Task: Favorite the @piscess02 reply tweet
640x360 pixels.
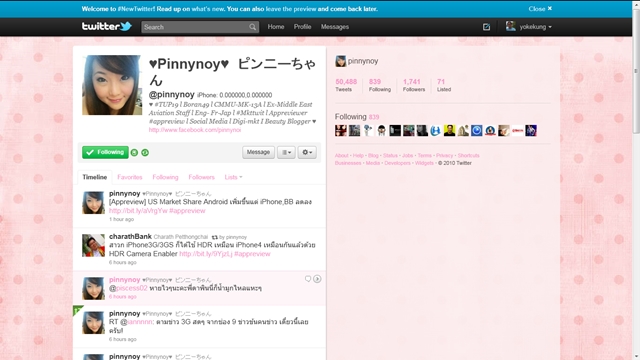Action: [308, 279]
